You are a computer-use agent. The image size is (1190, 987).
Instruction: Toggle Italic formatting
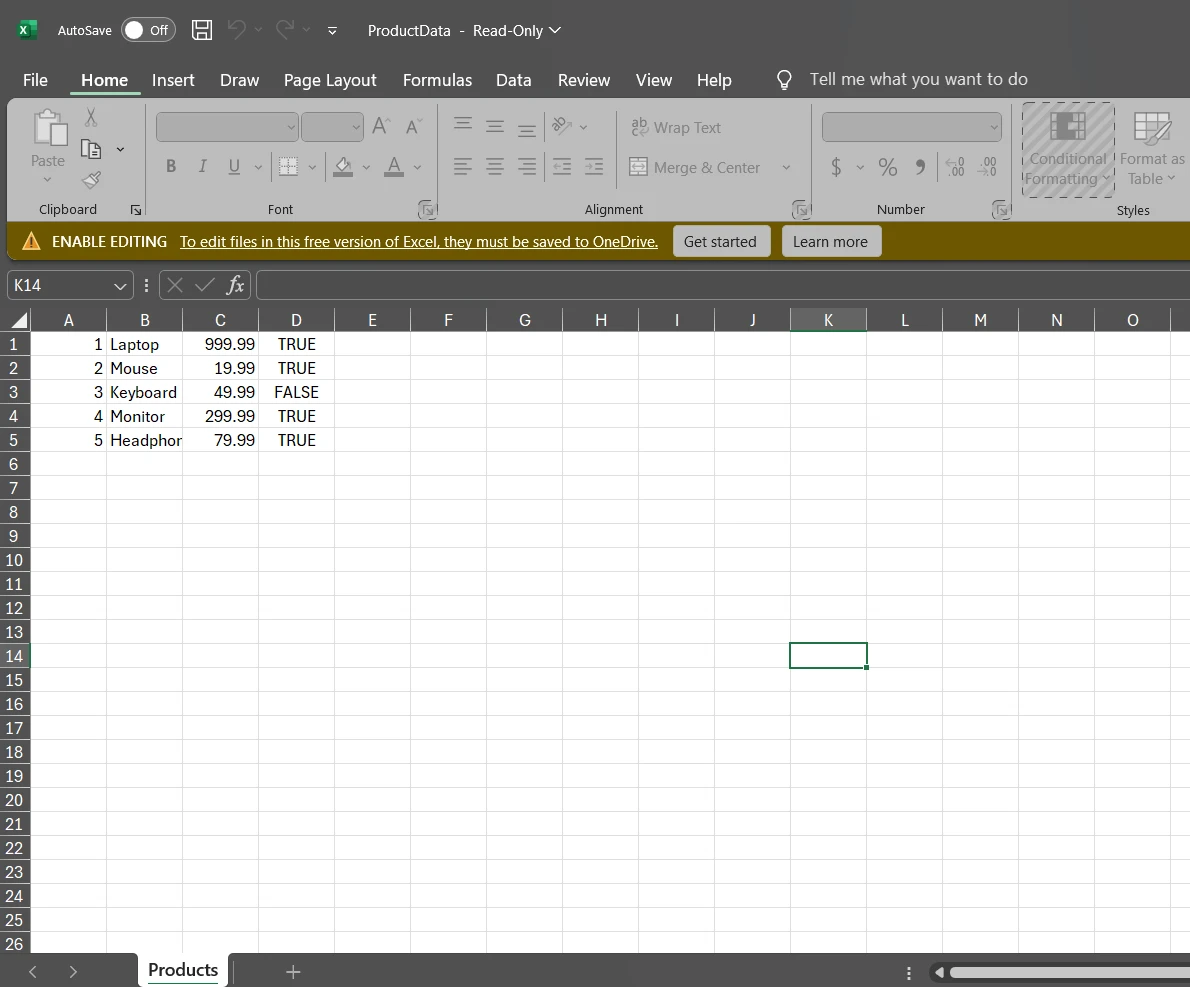(x=202, y=167)
